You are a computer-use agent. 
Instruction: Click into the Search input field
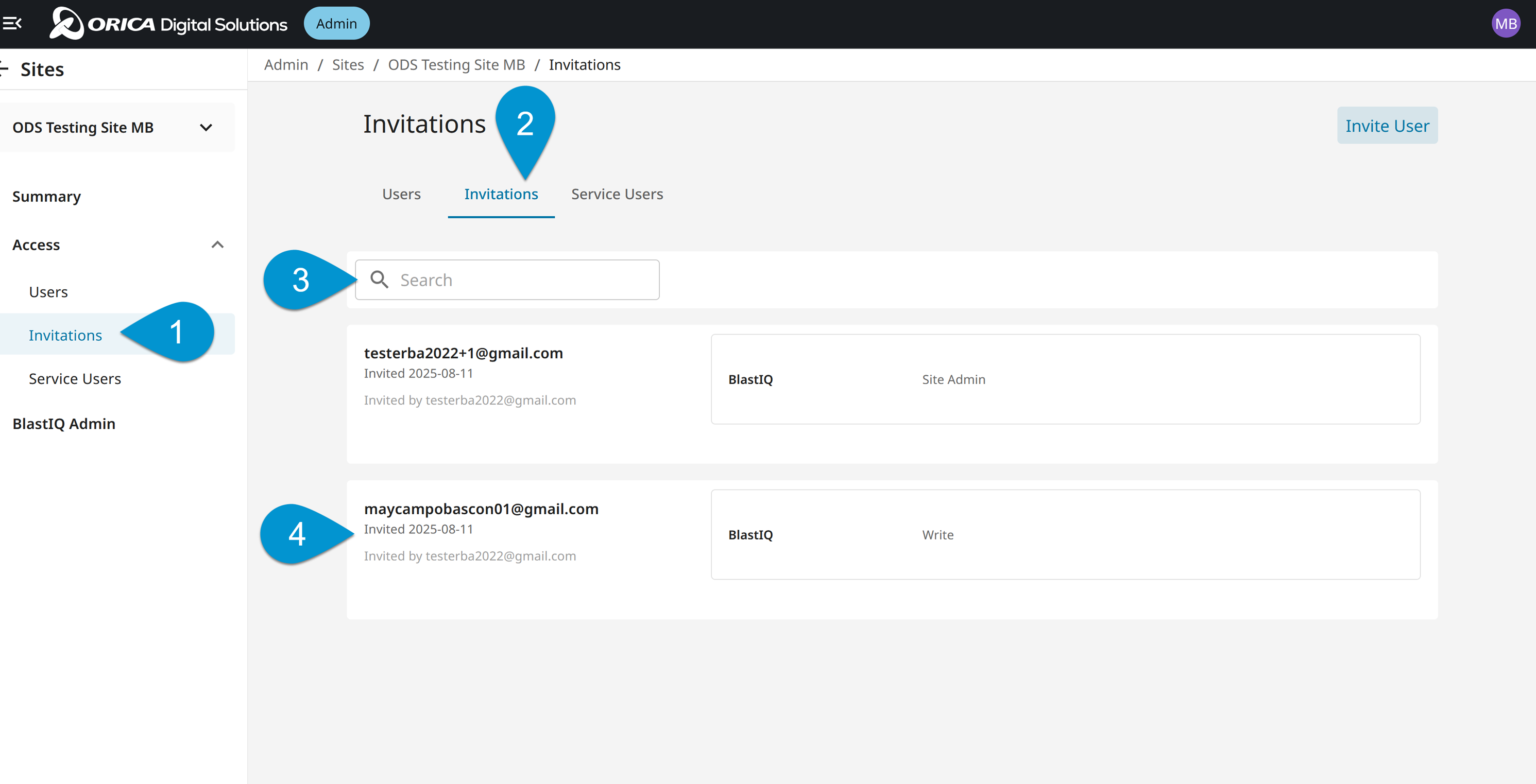507,280
